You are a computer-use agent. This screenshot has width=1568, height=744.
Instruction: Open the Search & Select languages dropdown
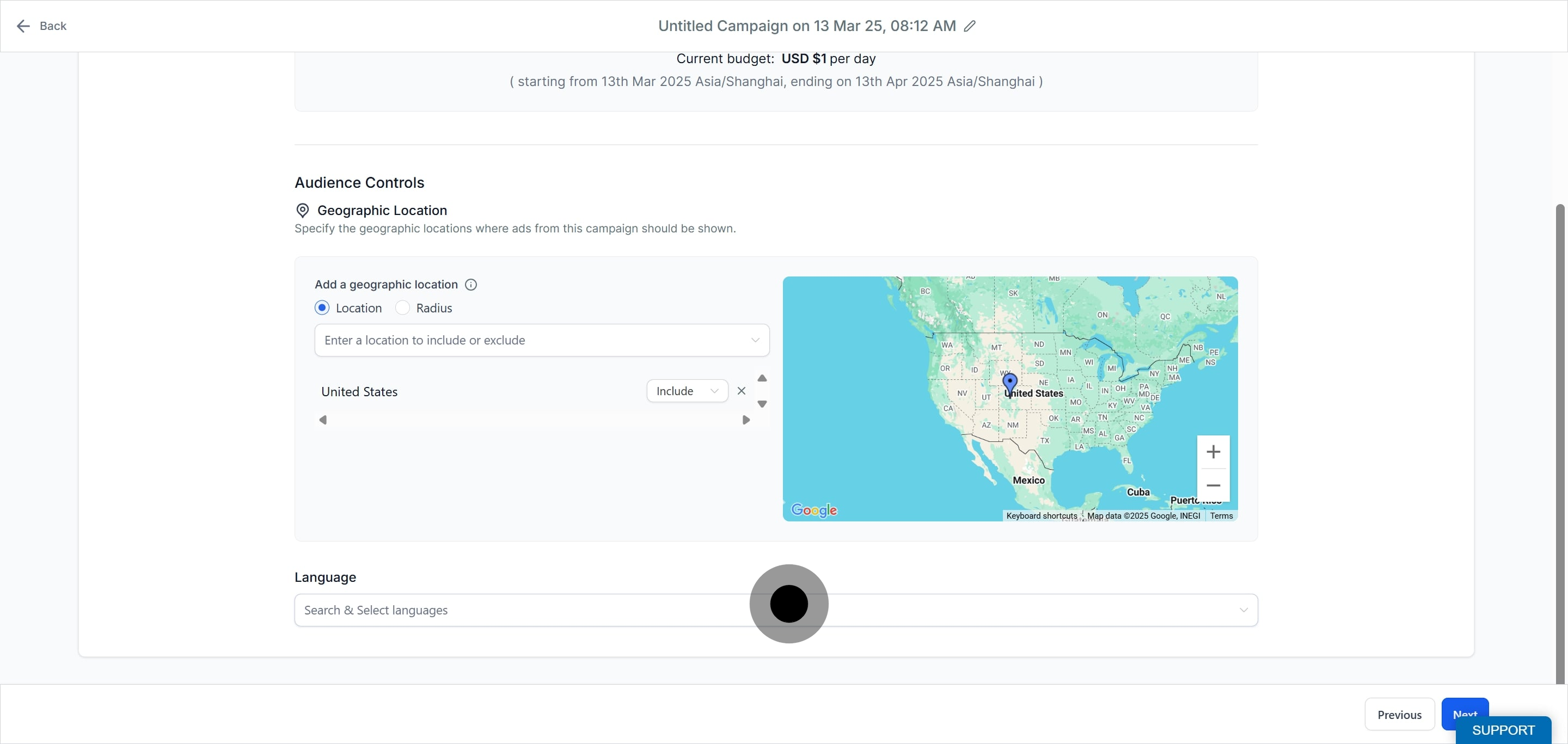[775, 610]
